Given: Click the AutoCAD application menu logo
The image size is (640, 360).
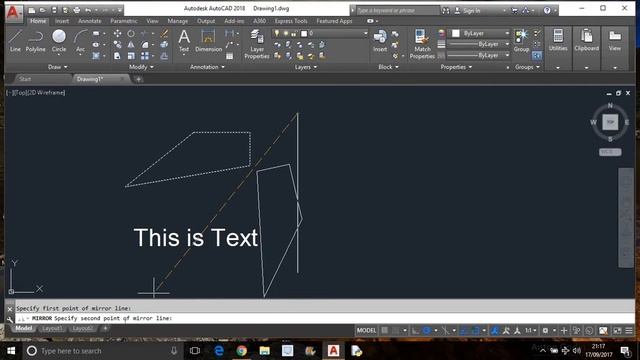Looking at the screenshot, I should tap(13, 13).
